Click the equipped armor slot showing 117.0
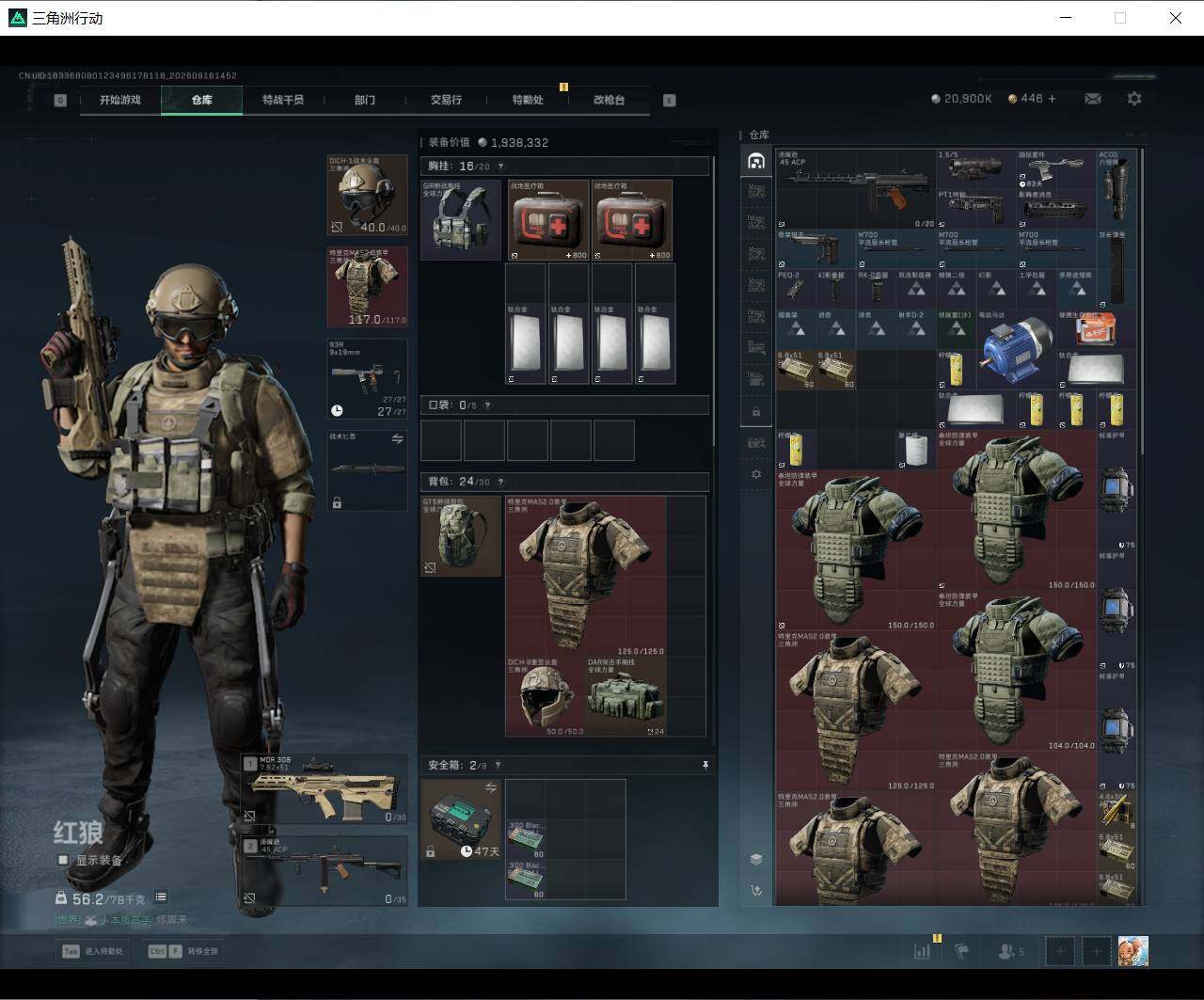Viewport: 1204px width, 1000px height. click(368, 287)
